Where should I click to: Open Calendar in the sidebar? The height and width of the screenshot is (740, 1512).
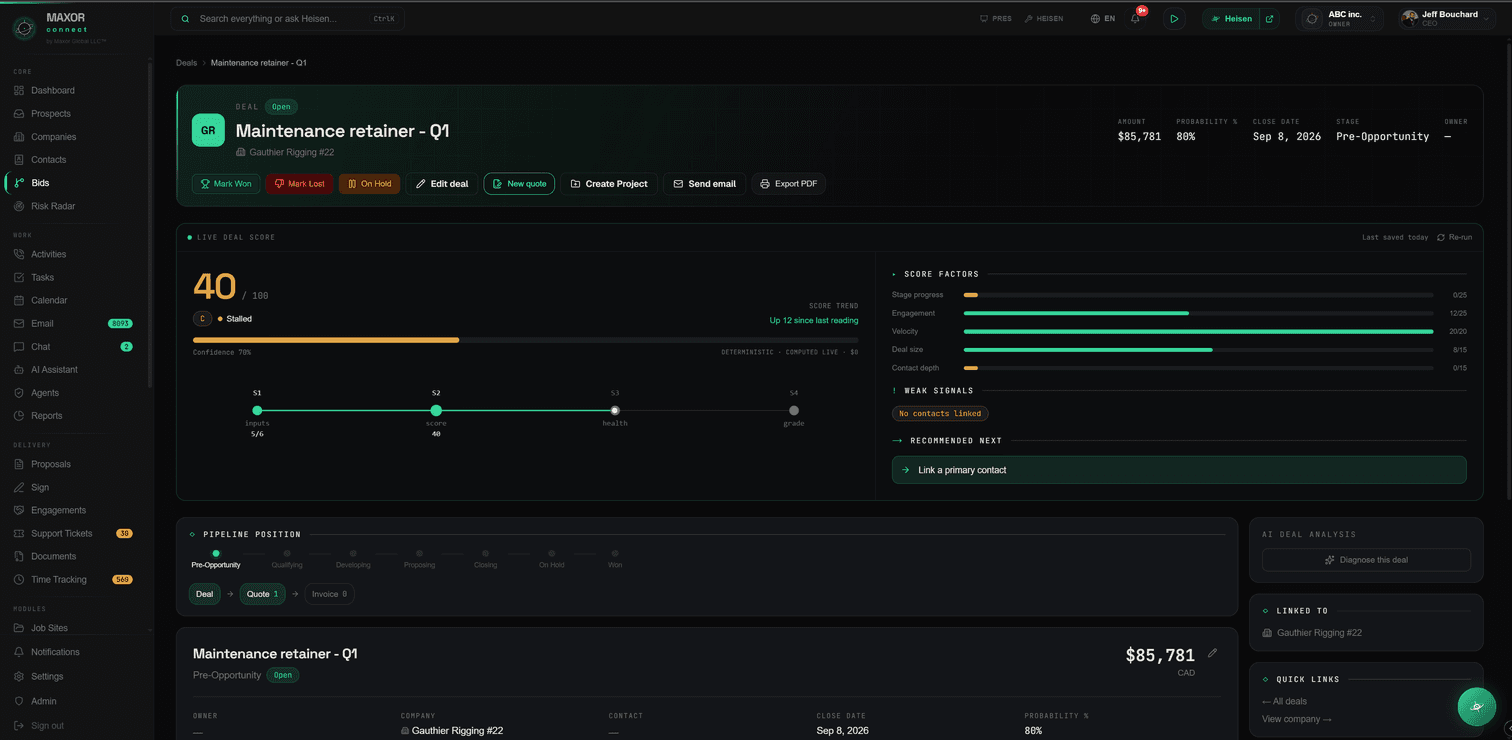coord(49,300)
